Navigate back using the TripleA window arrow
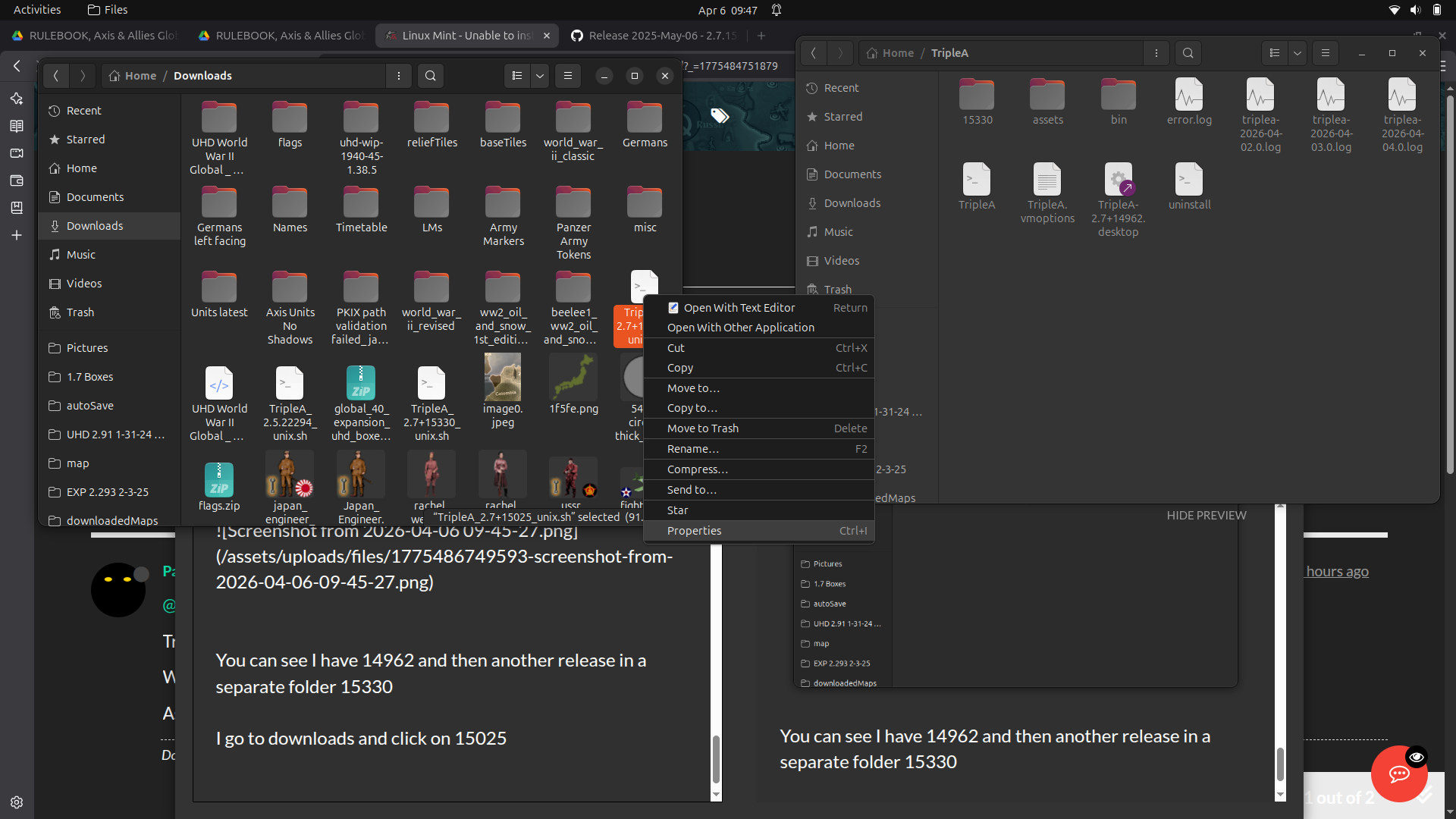Screen dimensions: 1456x819 pos(814,53)
